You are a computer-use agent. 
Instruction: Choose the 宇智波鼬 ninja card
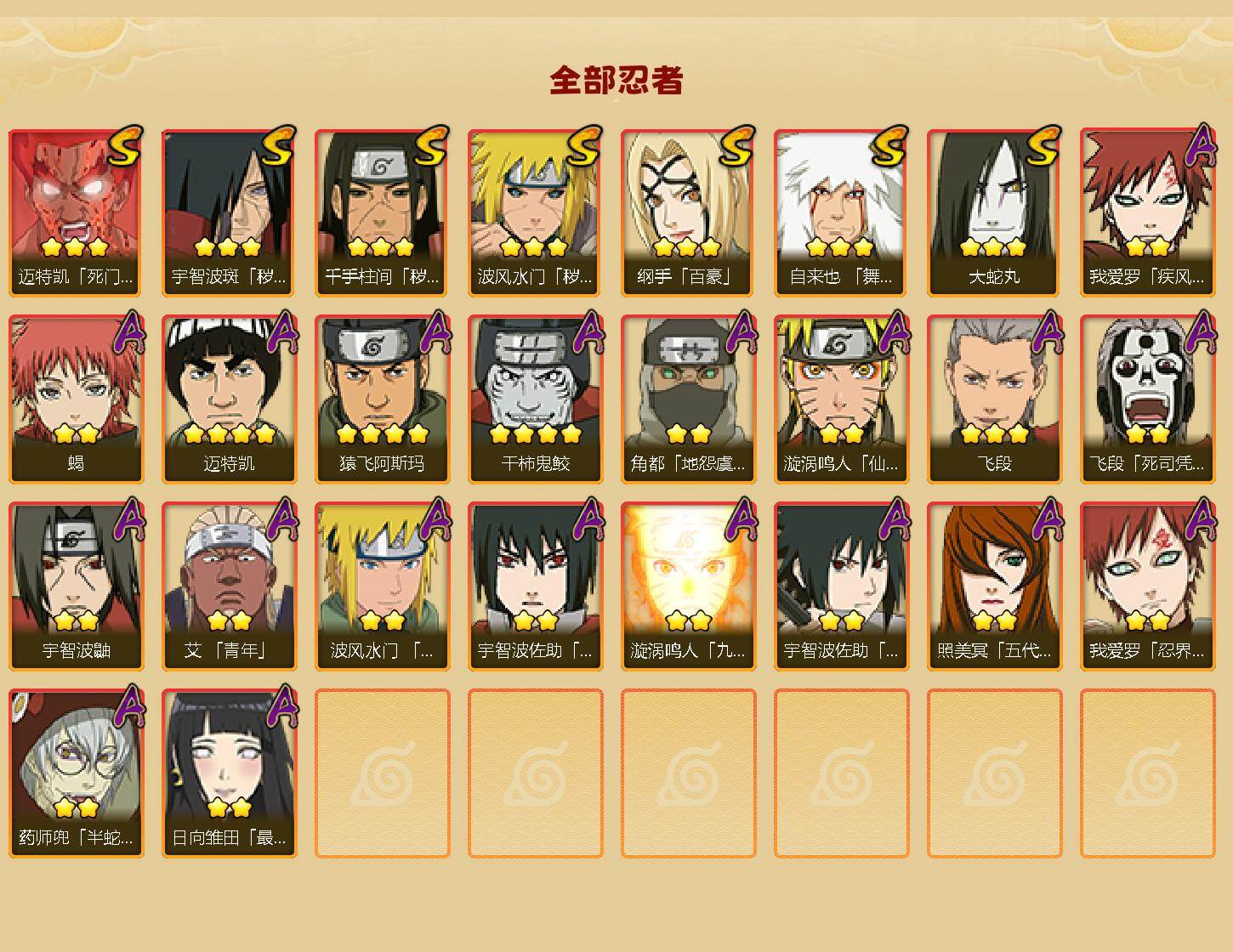click(76, 586)
